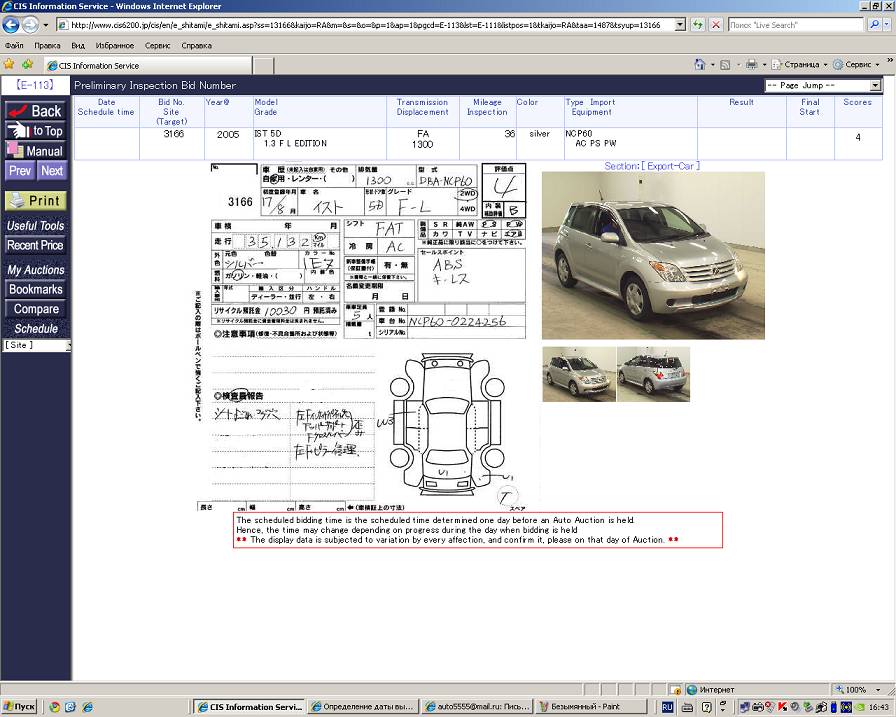Expand the address bar URL history dropdown
896x717 pixels.
click(680, 24)
